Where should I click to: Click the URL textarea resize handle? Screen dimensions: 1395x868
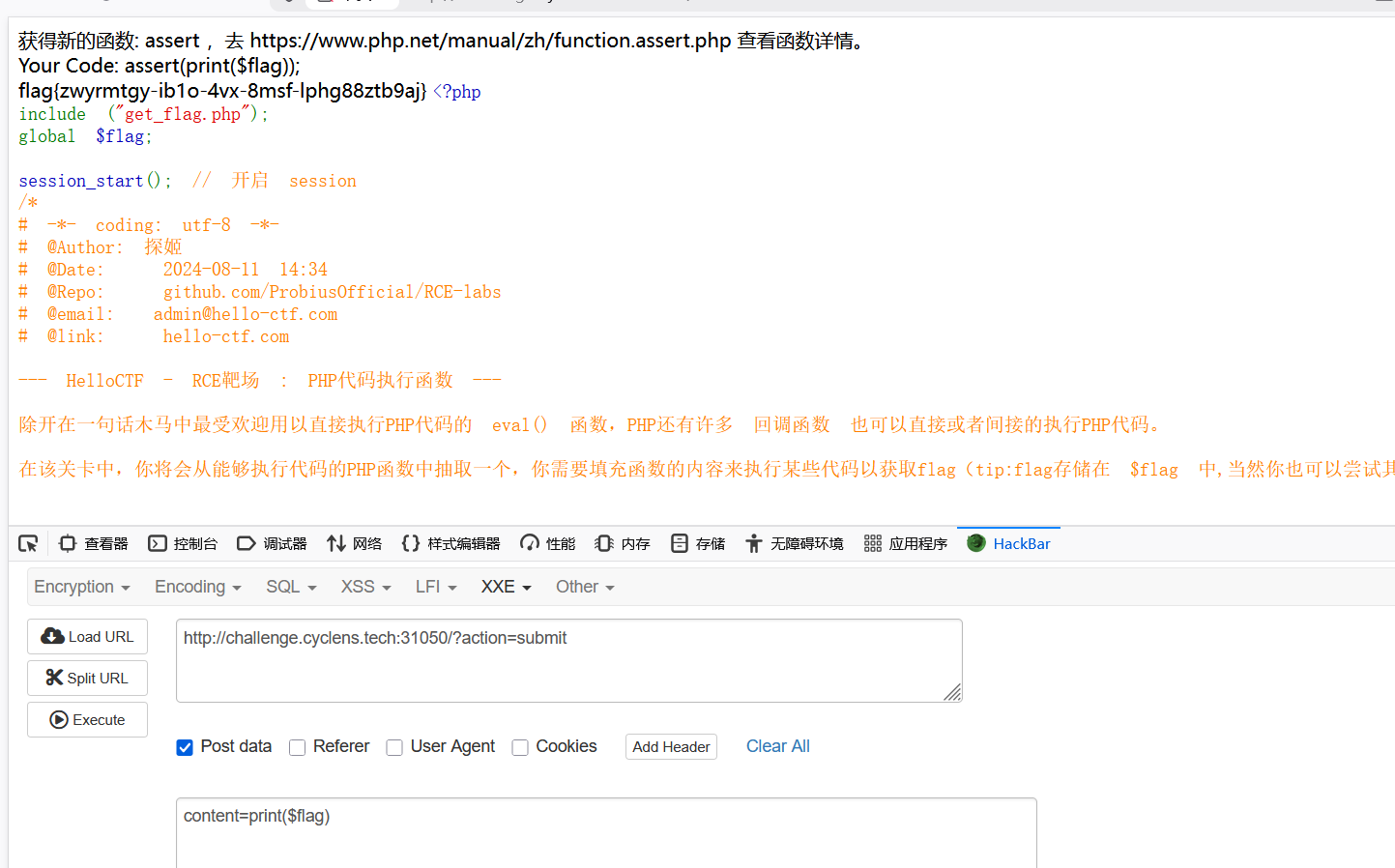point(952,692)
